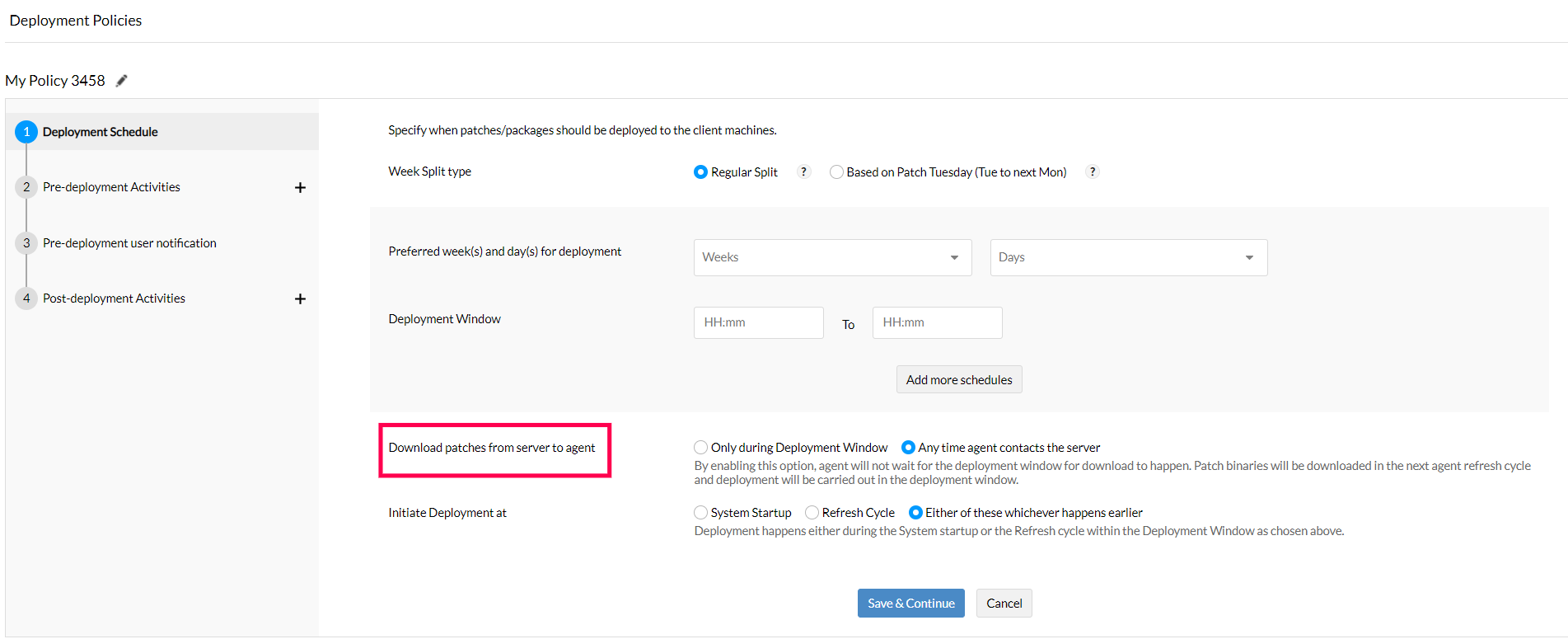This screenshot has height=639, width=1568.
Task: Open the Weeks dropdown
Action: pyautogui.click(x=832, y=257)
